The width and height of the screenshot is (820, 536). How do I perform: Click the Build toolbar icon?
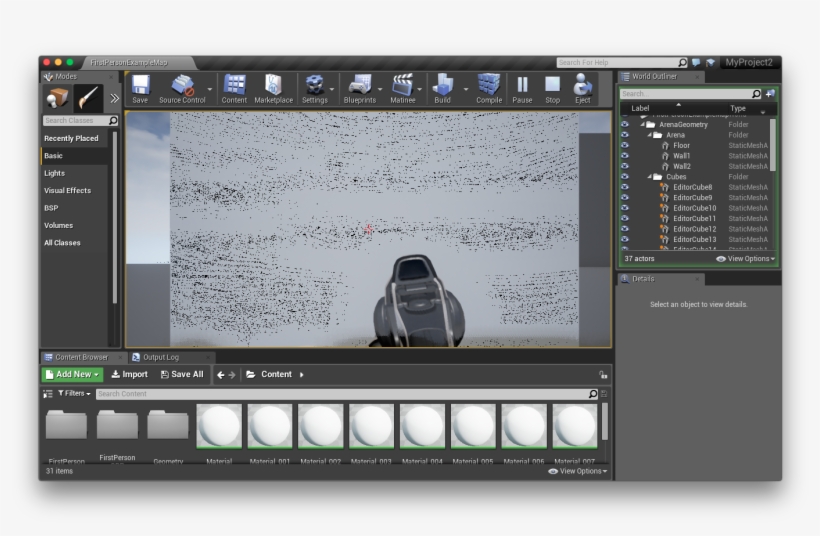click(442, 88)
